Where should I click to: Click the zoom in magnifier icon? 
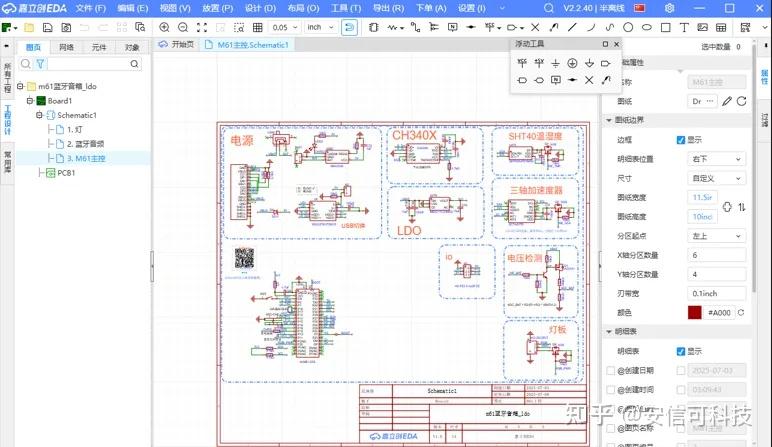pyautogui.click(x=164, y=28)
